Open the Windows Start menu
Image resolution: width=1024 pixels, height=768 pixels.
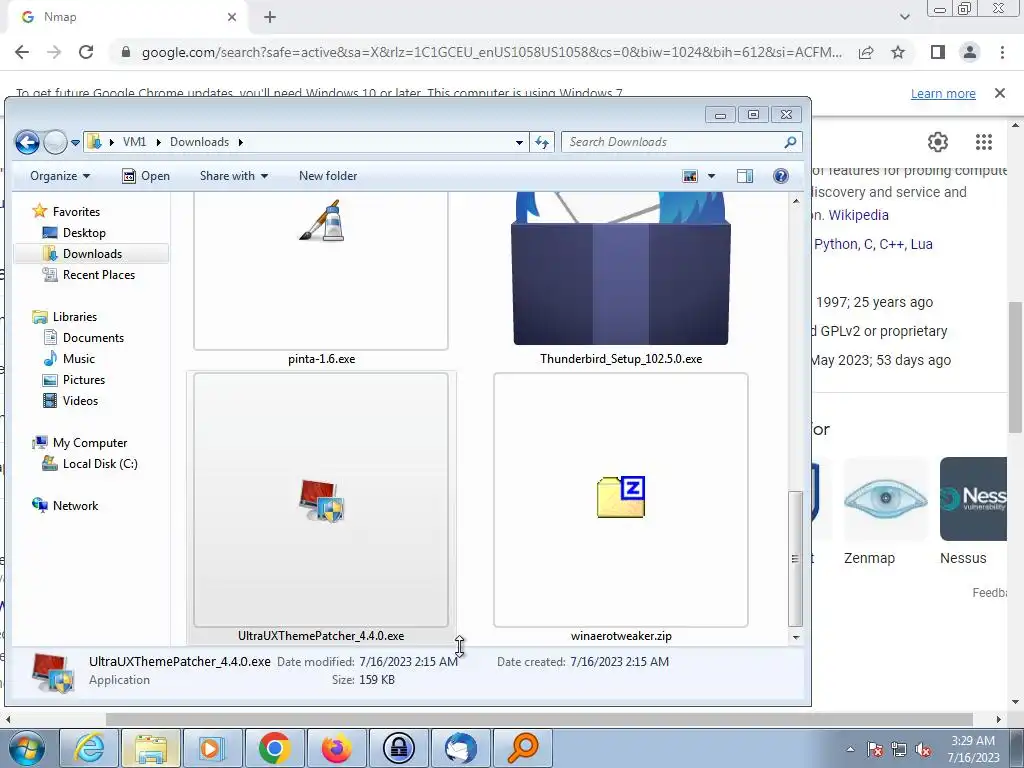26,748
